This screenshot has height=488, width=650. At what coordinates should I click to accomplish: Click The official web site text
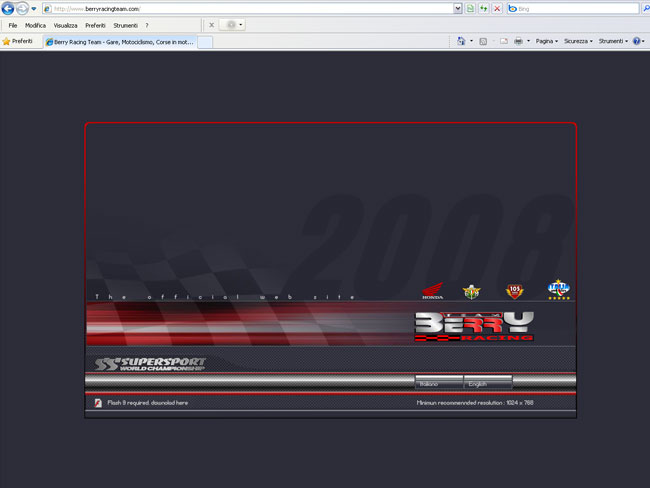point(225,297)
